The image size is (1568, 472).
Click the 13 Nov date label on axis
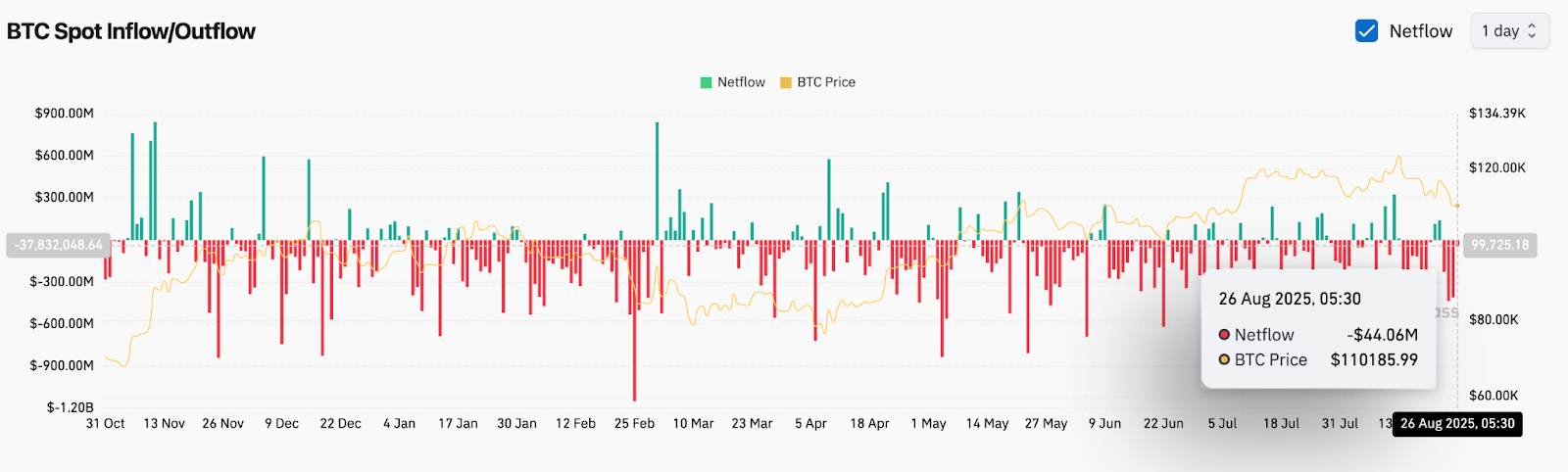[x=164, y=424]
